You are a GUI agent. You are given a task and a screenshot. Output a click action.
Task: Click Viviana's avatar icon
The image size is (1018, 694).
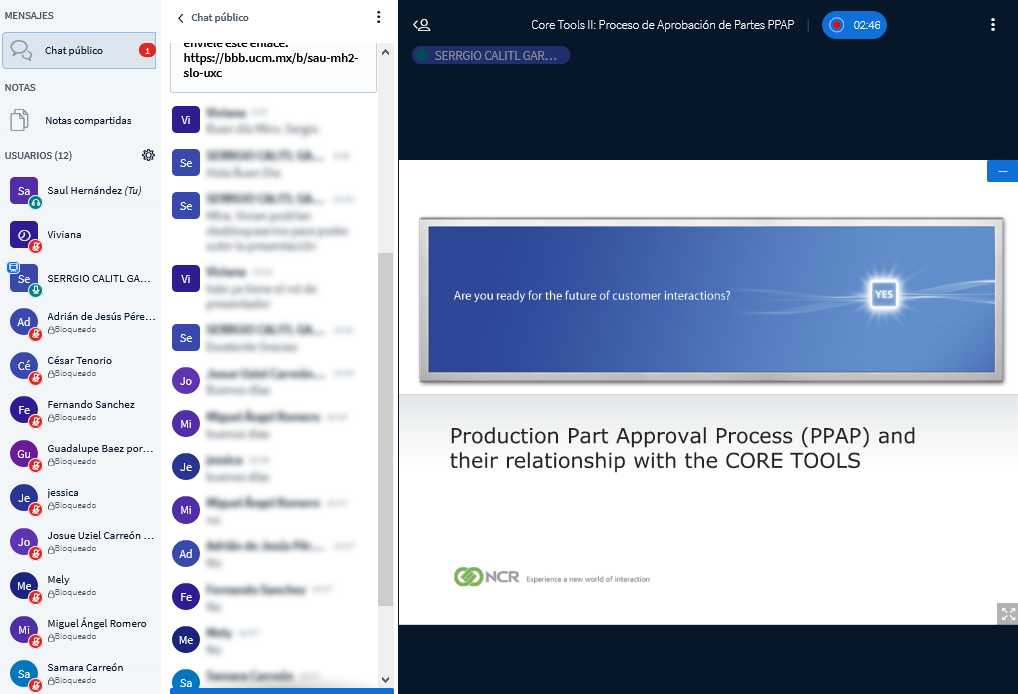[x=24, y=235]
